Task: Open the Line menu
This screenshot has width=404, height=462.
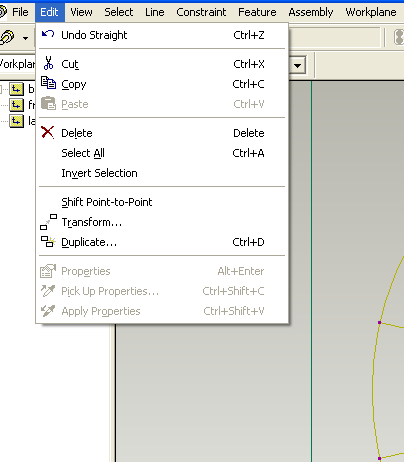Action: coord(155,12)
